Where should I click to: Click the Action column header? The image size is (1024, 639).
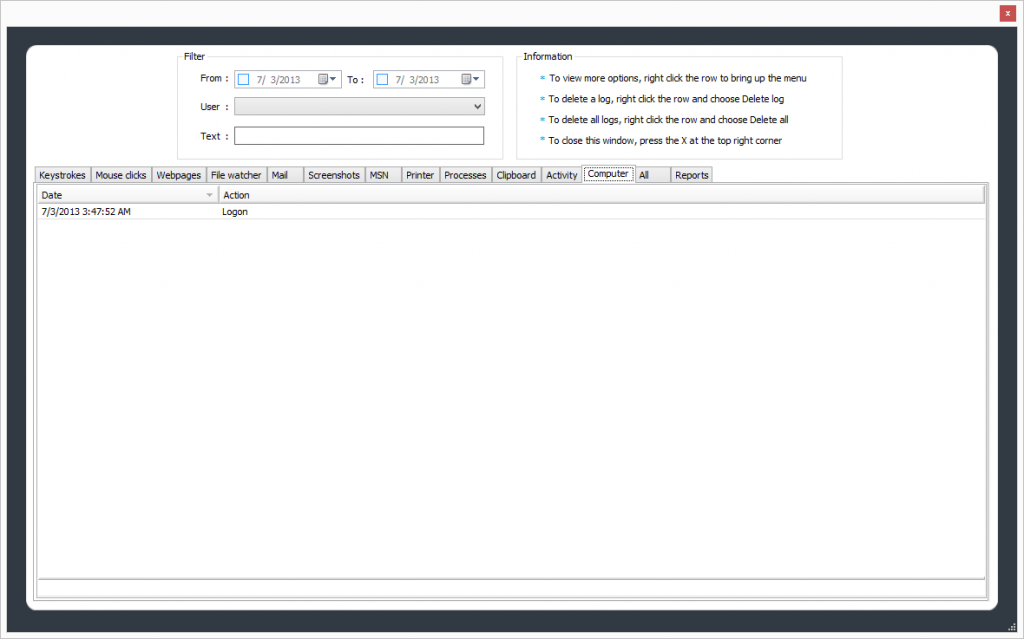[600, 195]
